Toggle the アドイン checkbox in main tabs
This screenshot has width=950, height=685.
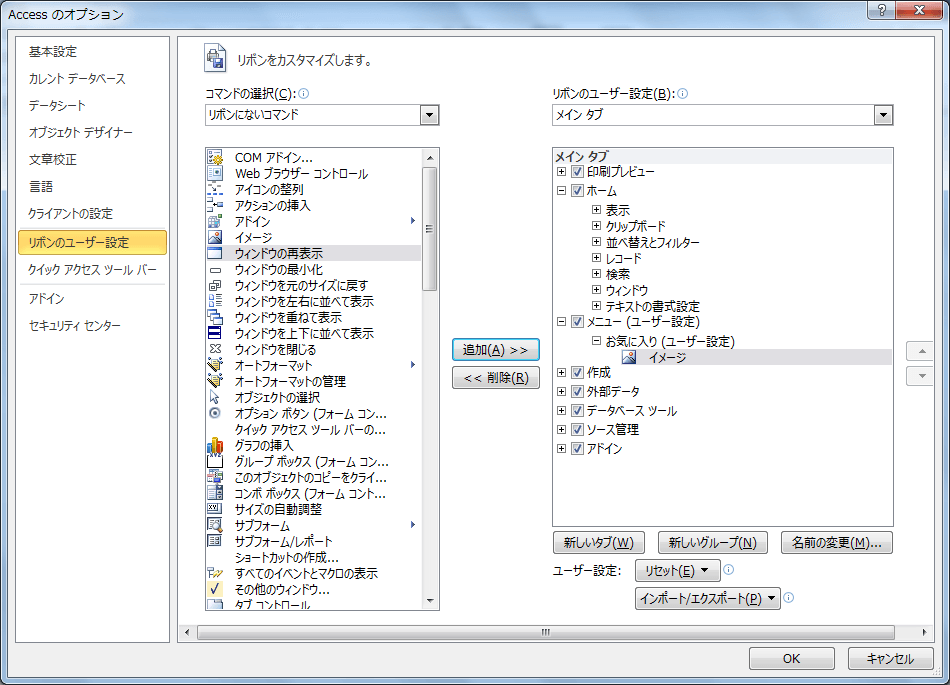(x=577, y=449)
